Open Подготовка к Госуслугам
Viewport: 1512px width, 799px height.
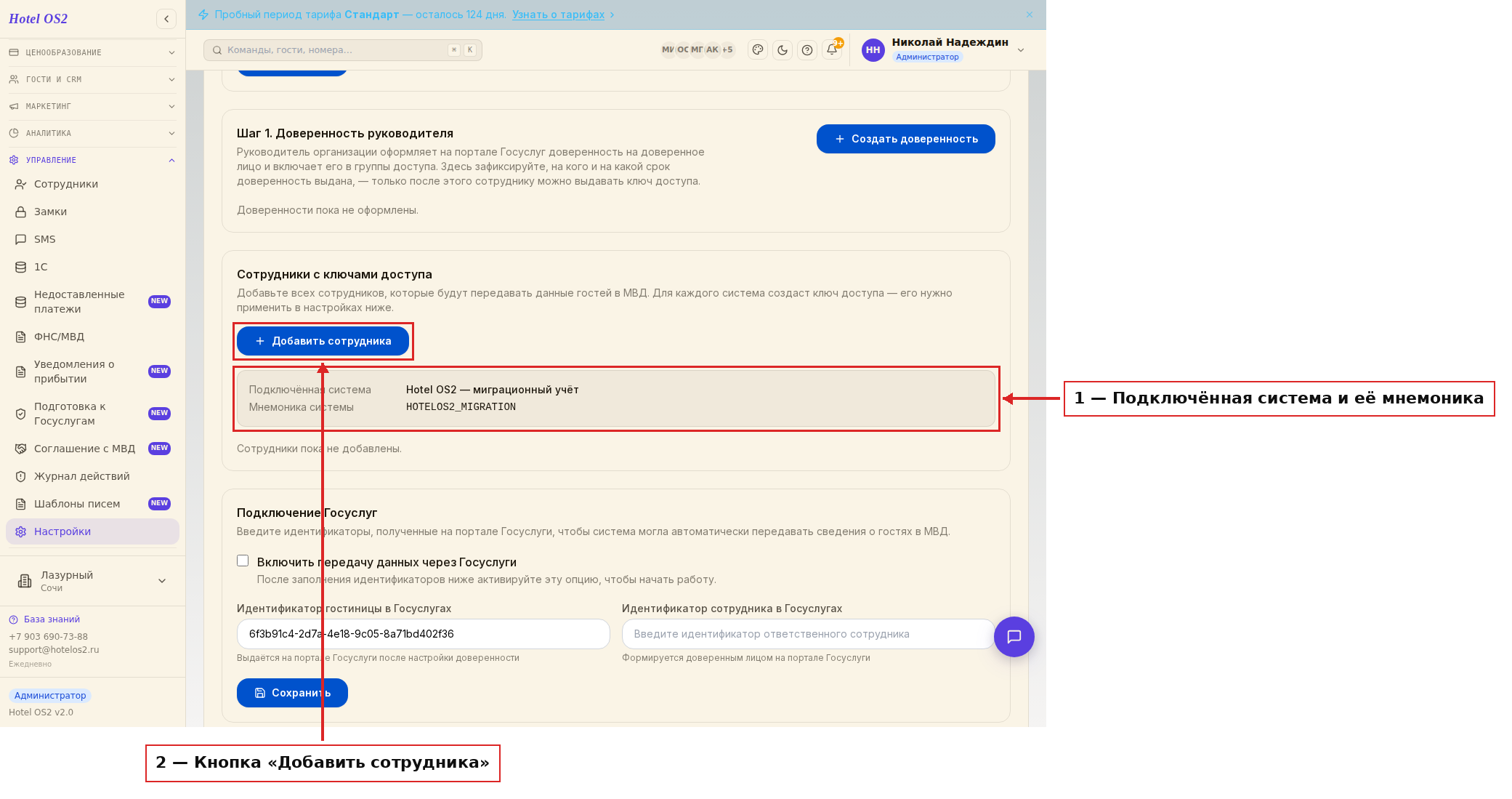tap(92, 414)
